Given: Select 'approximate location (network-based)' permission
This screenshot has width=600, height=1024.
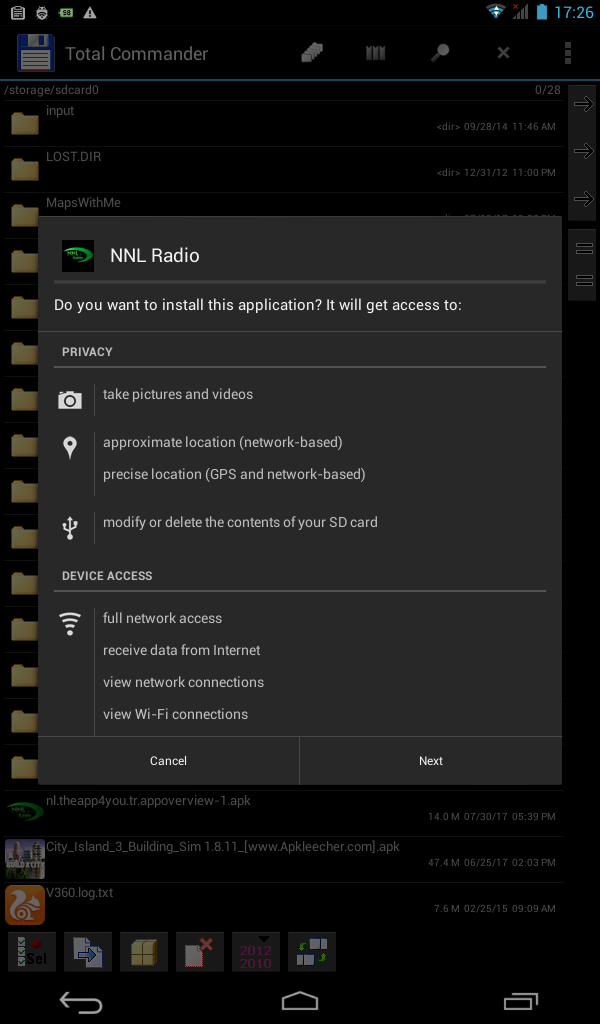Looking at the screenshot, I should click(x=223, y=442).
